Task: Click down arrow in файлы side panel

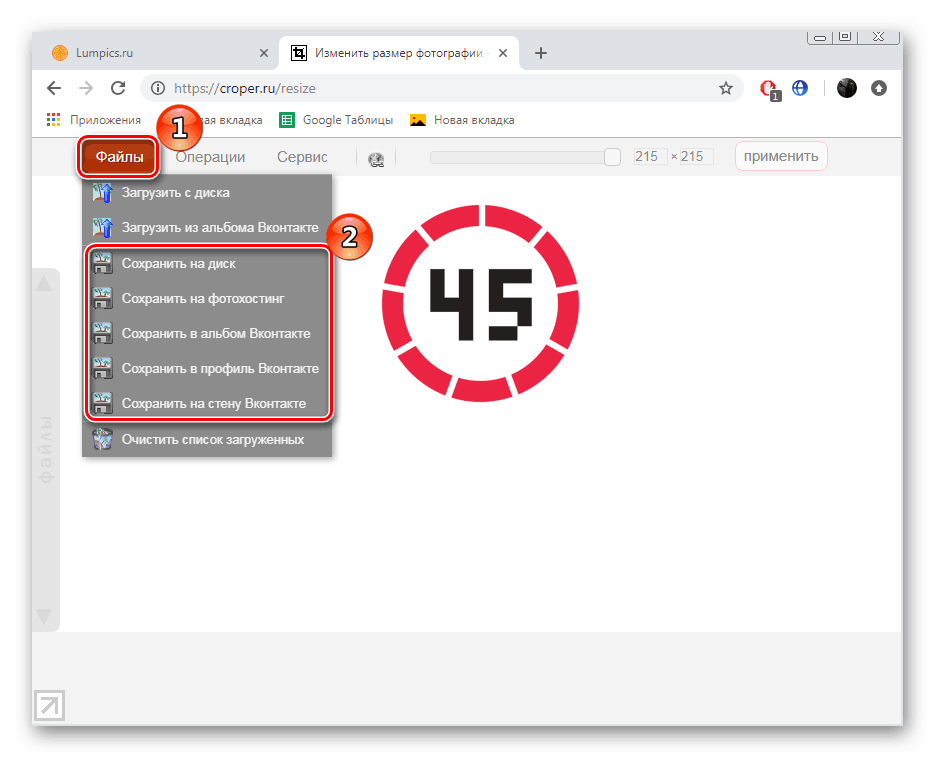Action: (44, 615)
